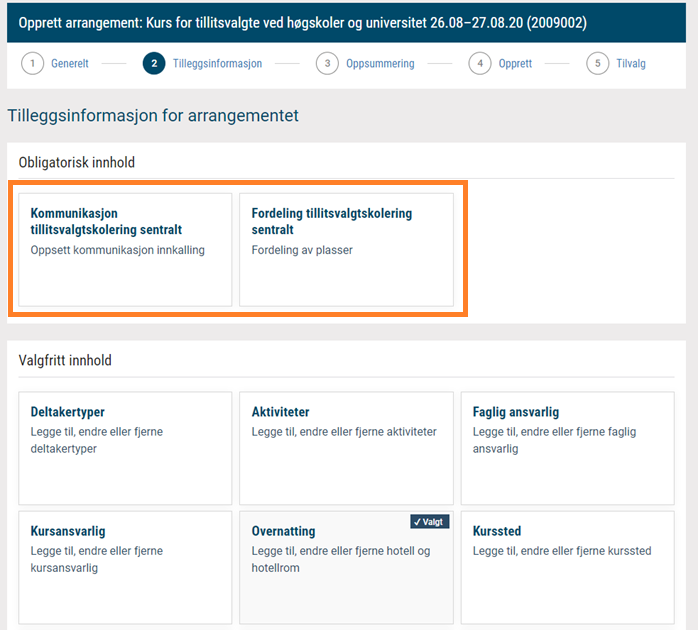The width and height of the screenshot is (698, 630).
Task: Go to the Generelt step
Action: [x=70, y=64]
